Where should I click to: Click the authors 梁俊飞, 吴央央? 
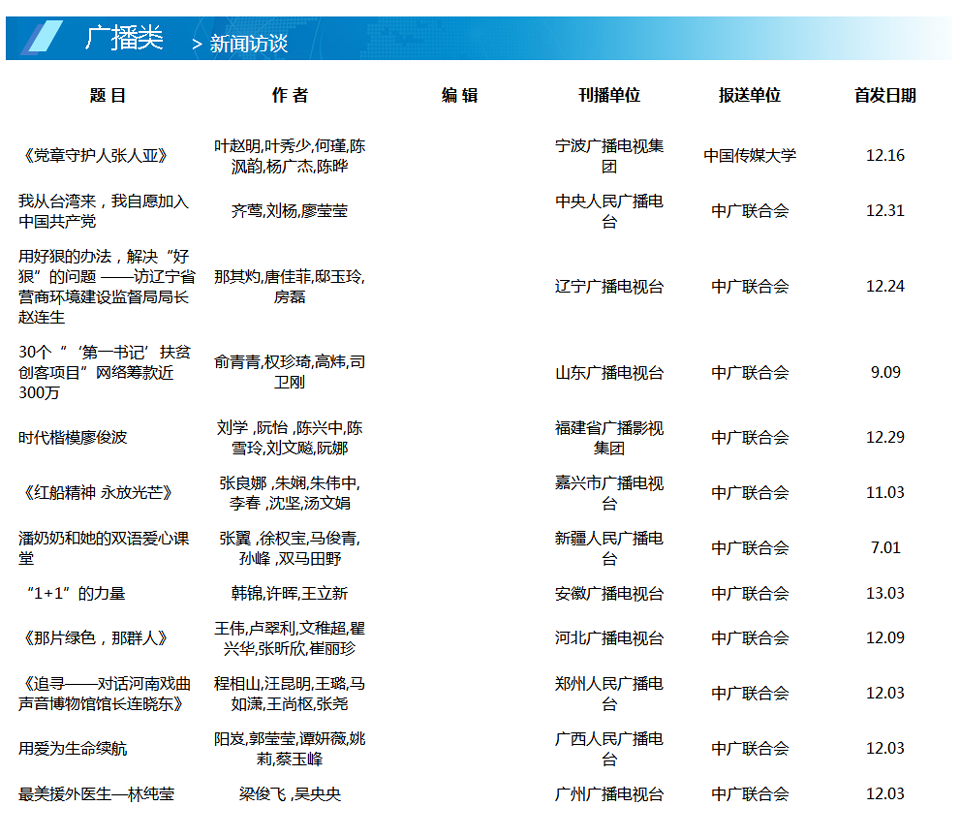coord(290,794)
